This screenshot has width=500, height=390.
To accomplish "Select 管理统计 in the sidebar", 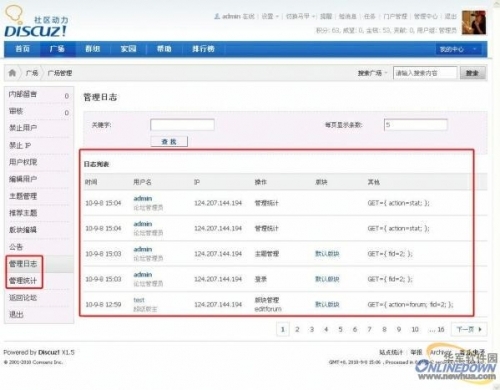I will click(23, 281).
